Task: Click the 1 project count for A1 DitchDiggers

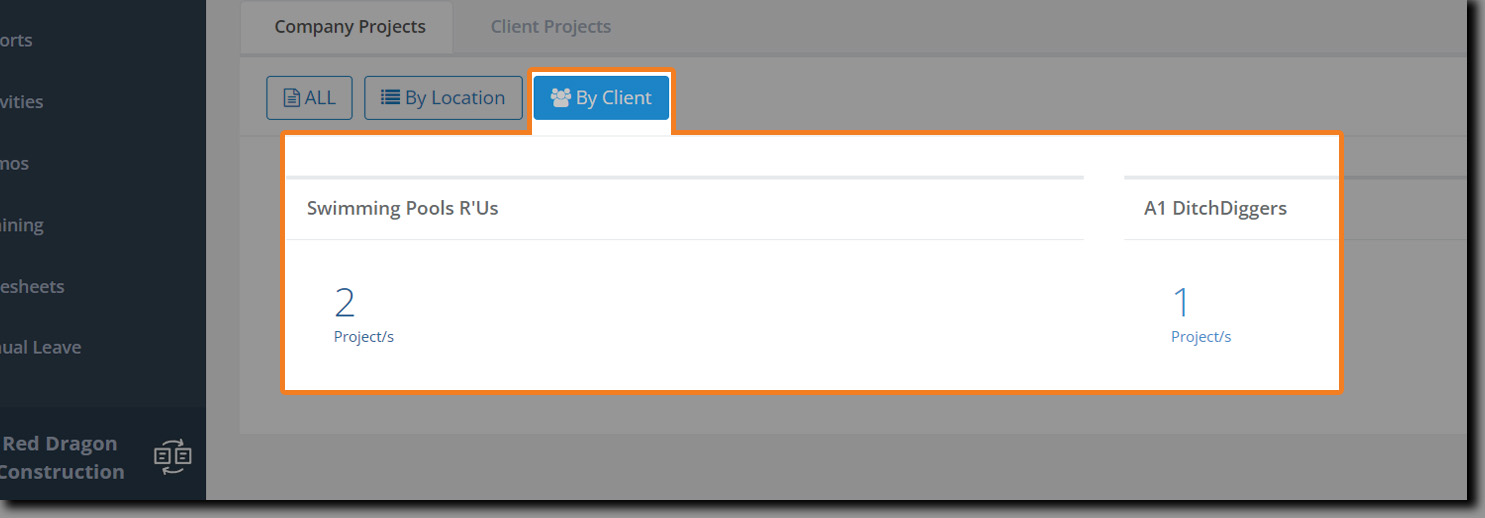Action: (1181, 303)
